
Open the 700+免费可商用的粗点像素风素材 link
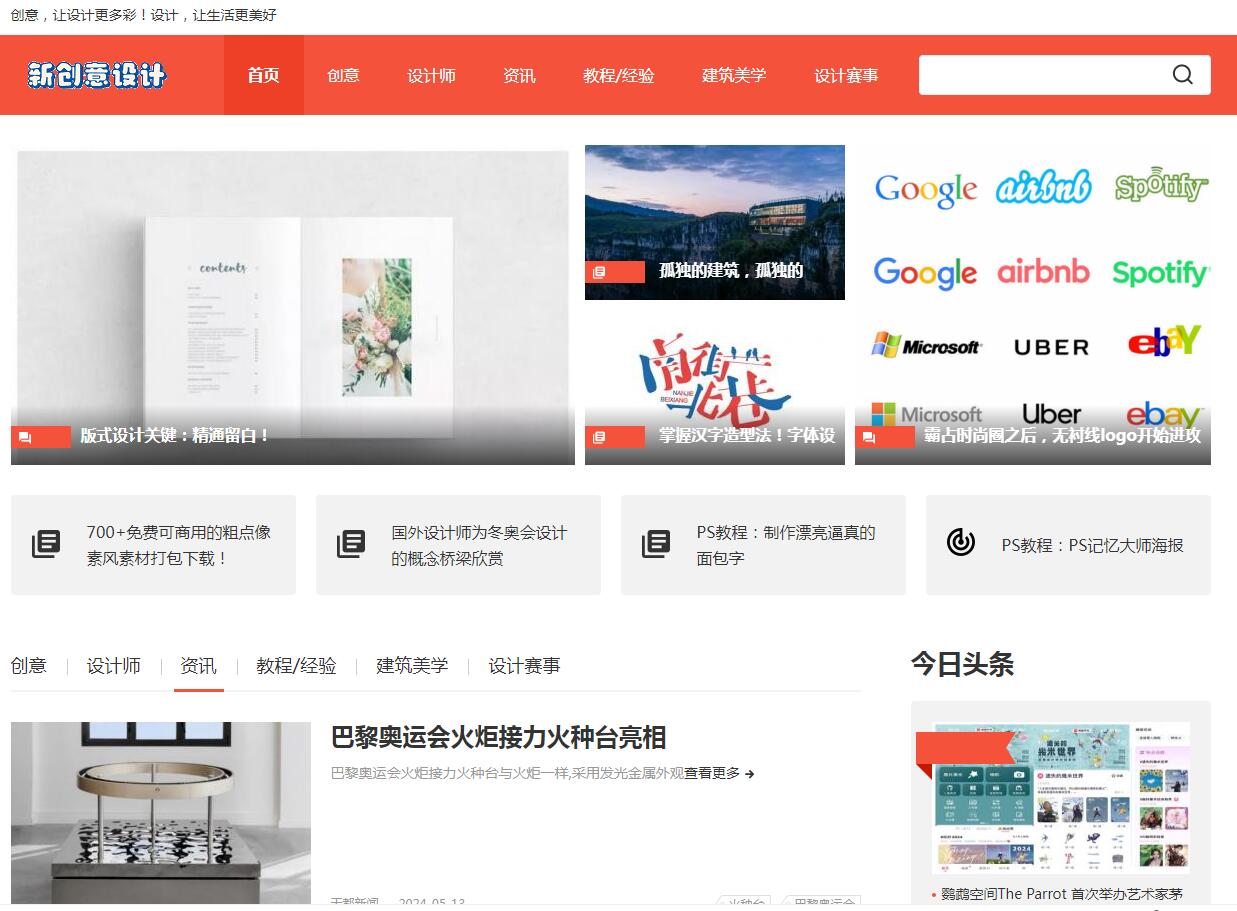(178, 545)
